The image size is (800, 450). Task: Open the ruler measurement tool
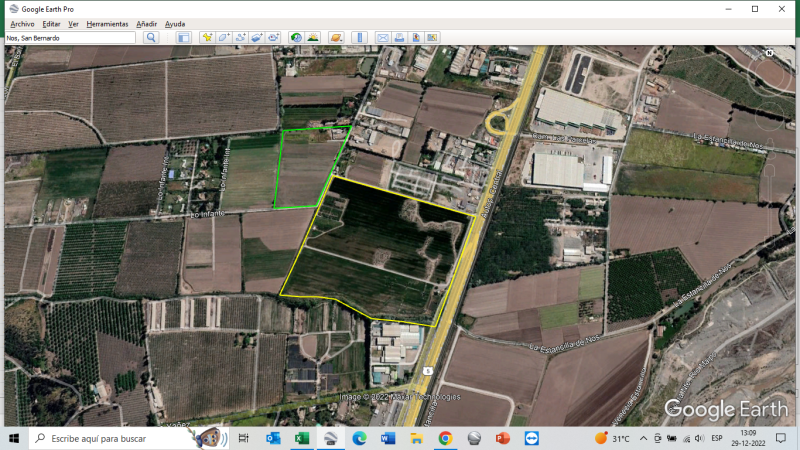click(360, 37)
